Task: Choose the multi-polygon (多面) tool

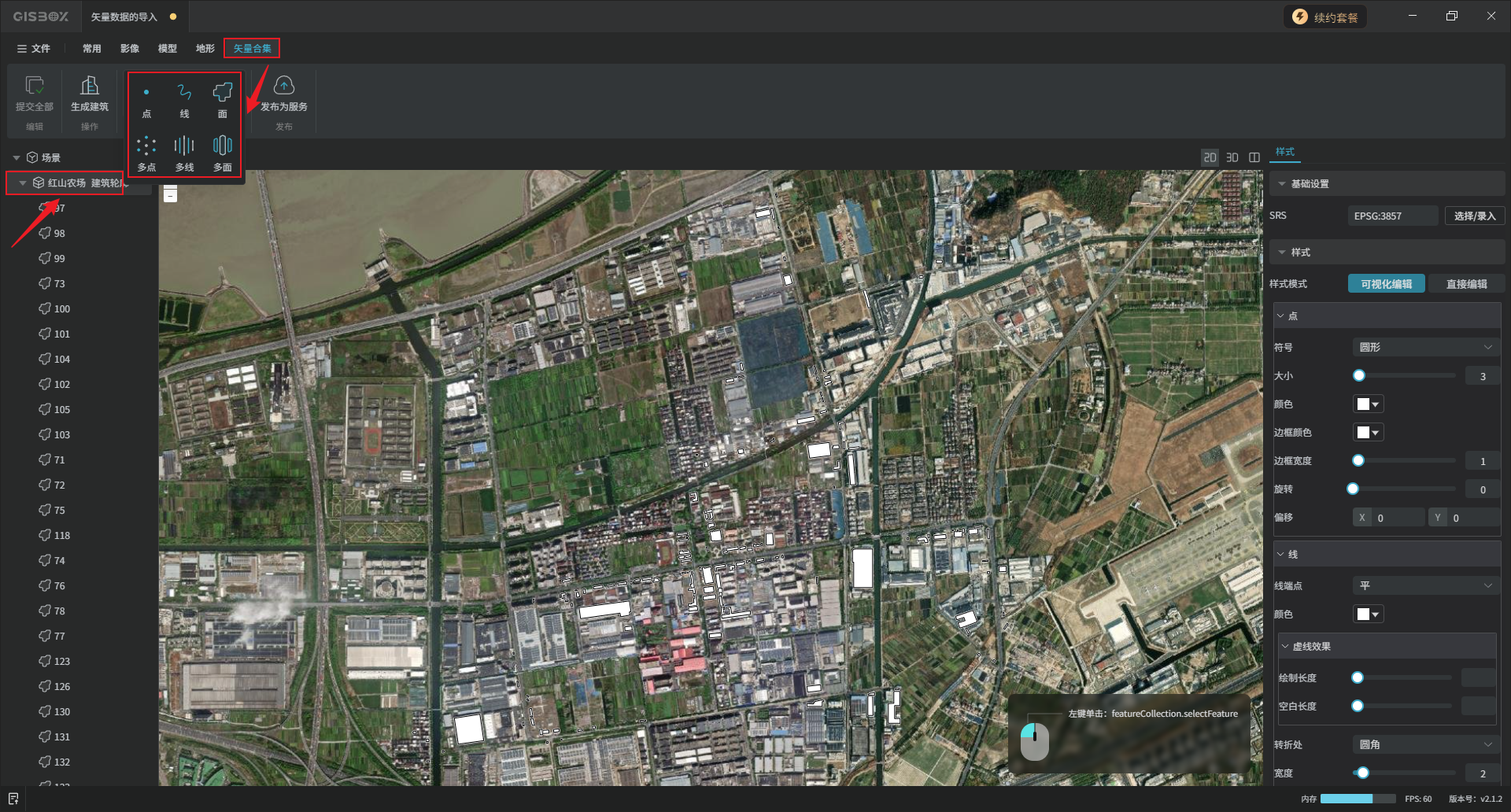Action: point(223,153)
